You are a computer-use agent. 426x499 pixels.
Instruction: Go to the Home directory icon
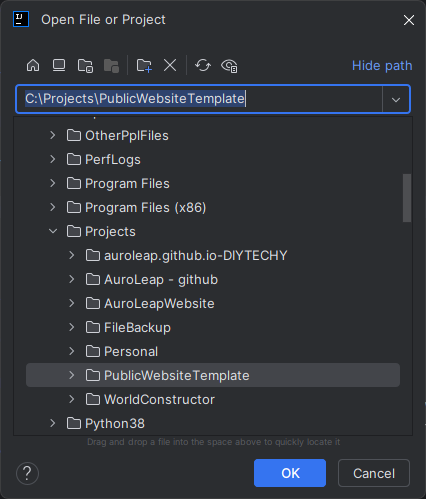pos(33,65)
